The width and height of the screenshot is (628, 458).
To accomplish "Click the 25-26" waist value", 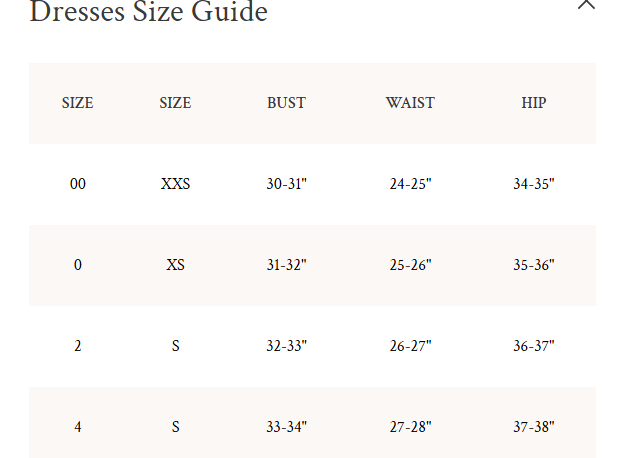I will coord(410,265).
